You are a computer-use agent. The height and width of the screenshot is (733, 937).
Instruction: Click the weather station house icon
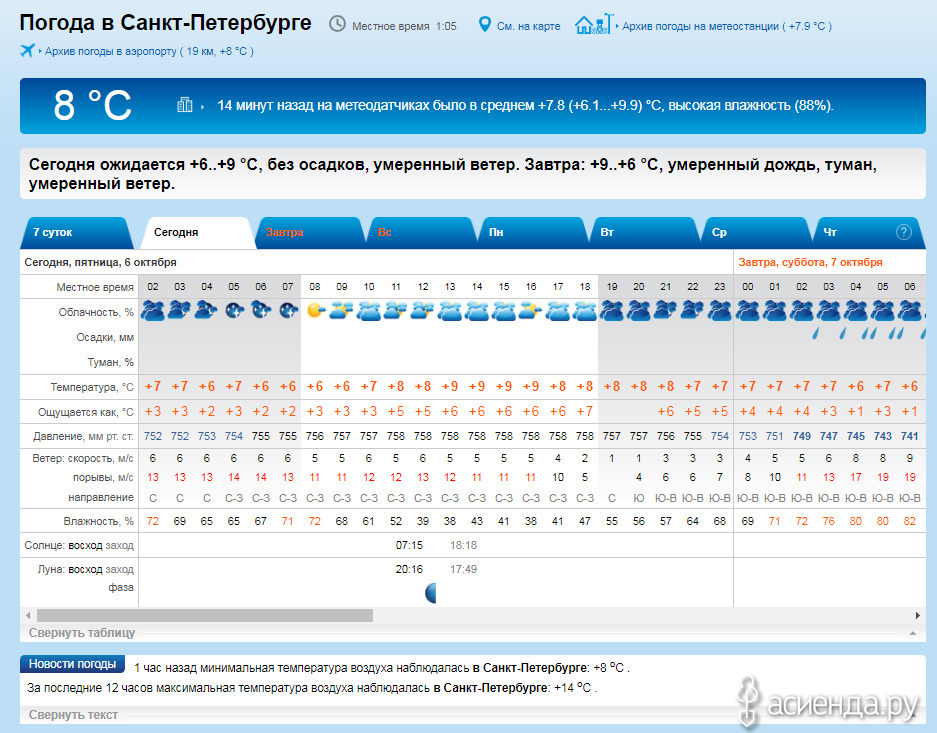tap(594, 24)
